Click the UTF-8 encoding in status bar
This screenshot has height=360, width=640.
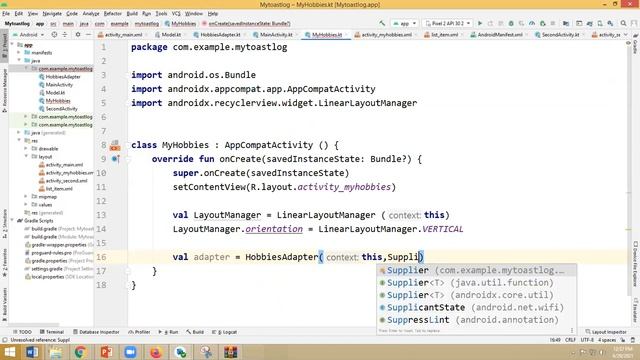pos(587,340)
